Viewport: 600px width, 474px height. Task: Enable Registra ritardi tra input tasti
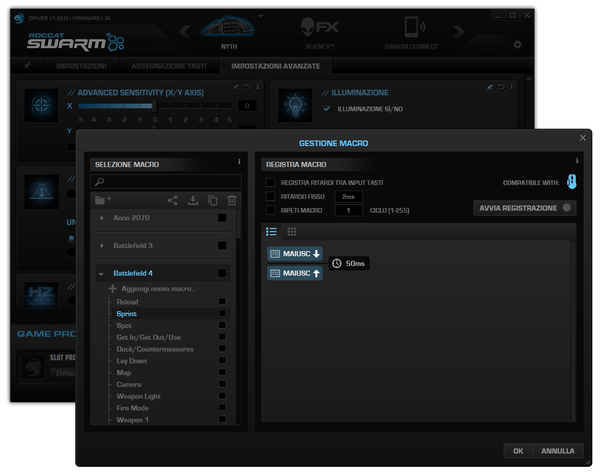tap(270, 182)
